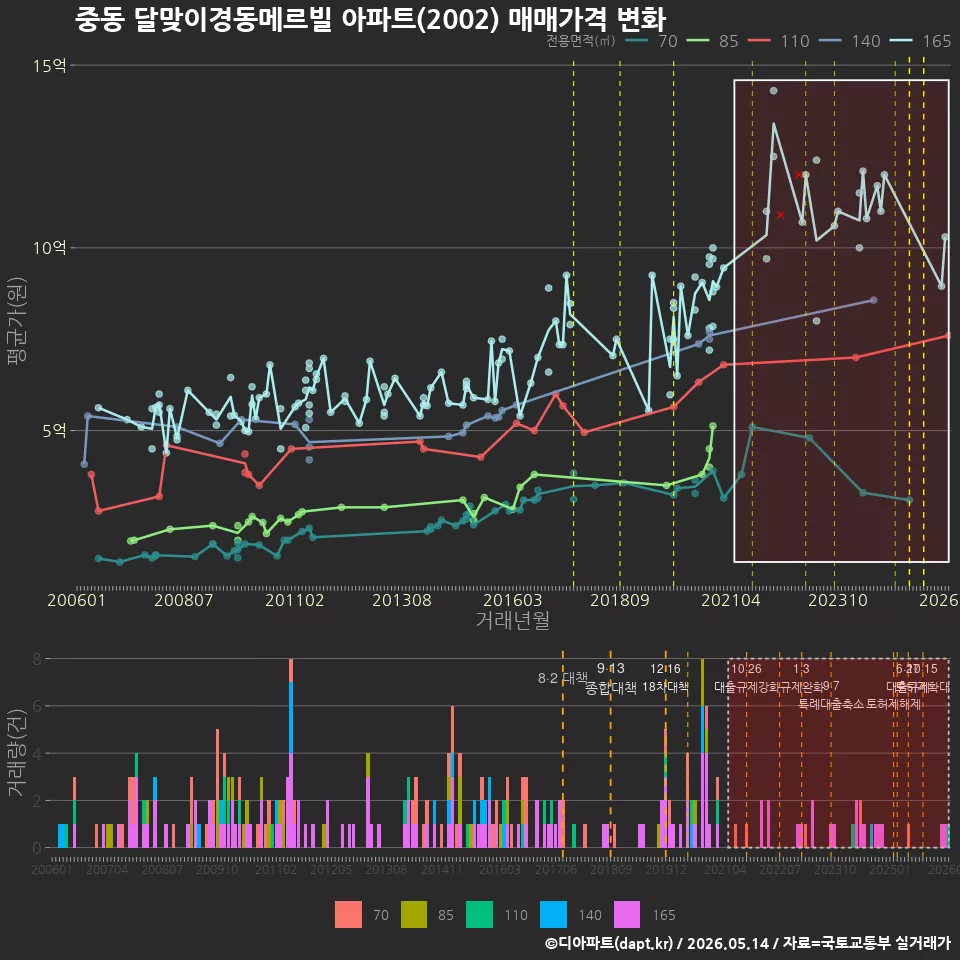Click the chart title text
Screen dimensions: 960x960
(x=370, y=19)
